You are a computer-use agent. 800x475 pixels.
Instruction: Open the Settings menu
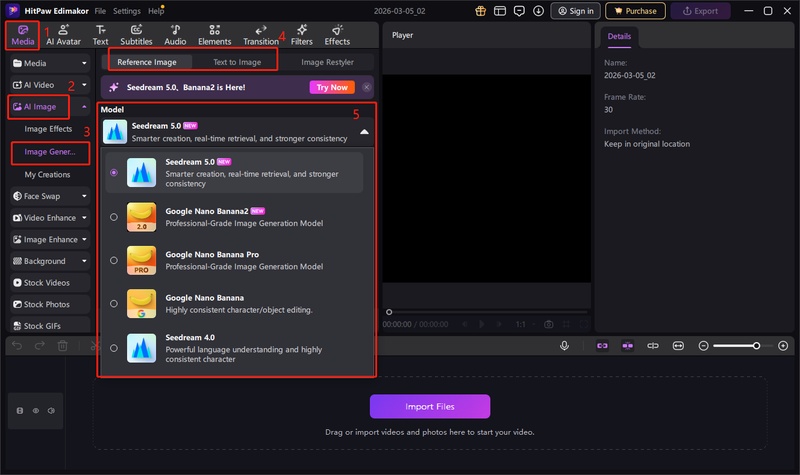tap(127, 11)
